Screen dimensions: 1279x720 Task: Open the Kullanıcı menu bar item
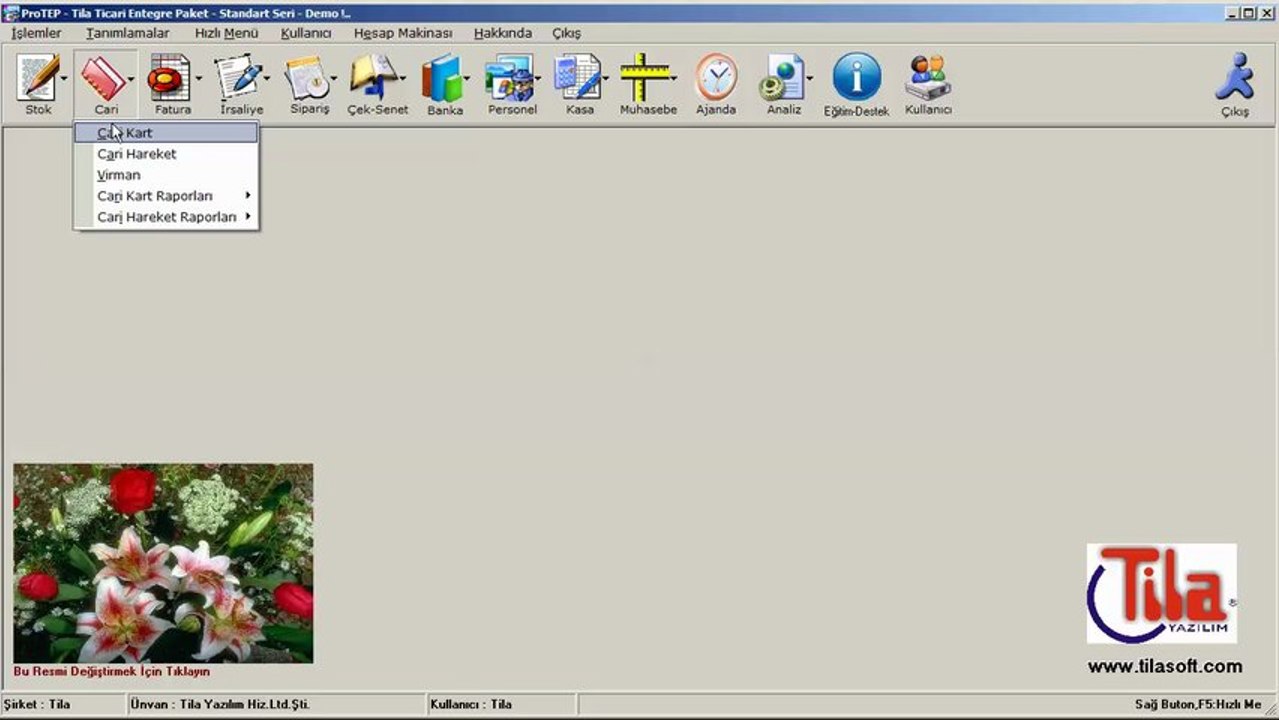tap(306, 33)
